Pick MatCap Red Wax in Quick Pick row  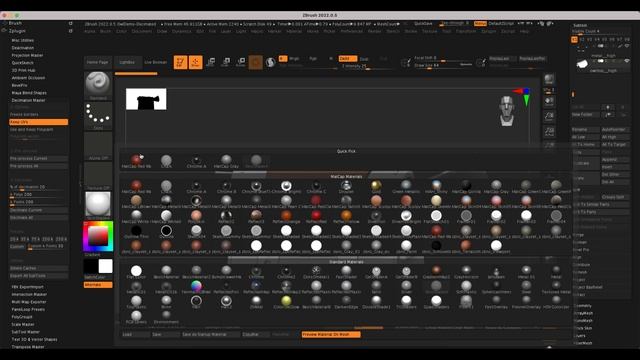(x=136, y=160)
